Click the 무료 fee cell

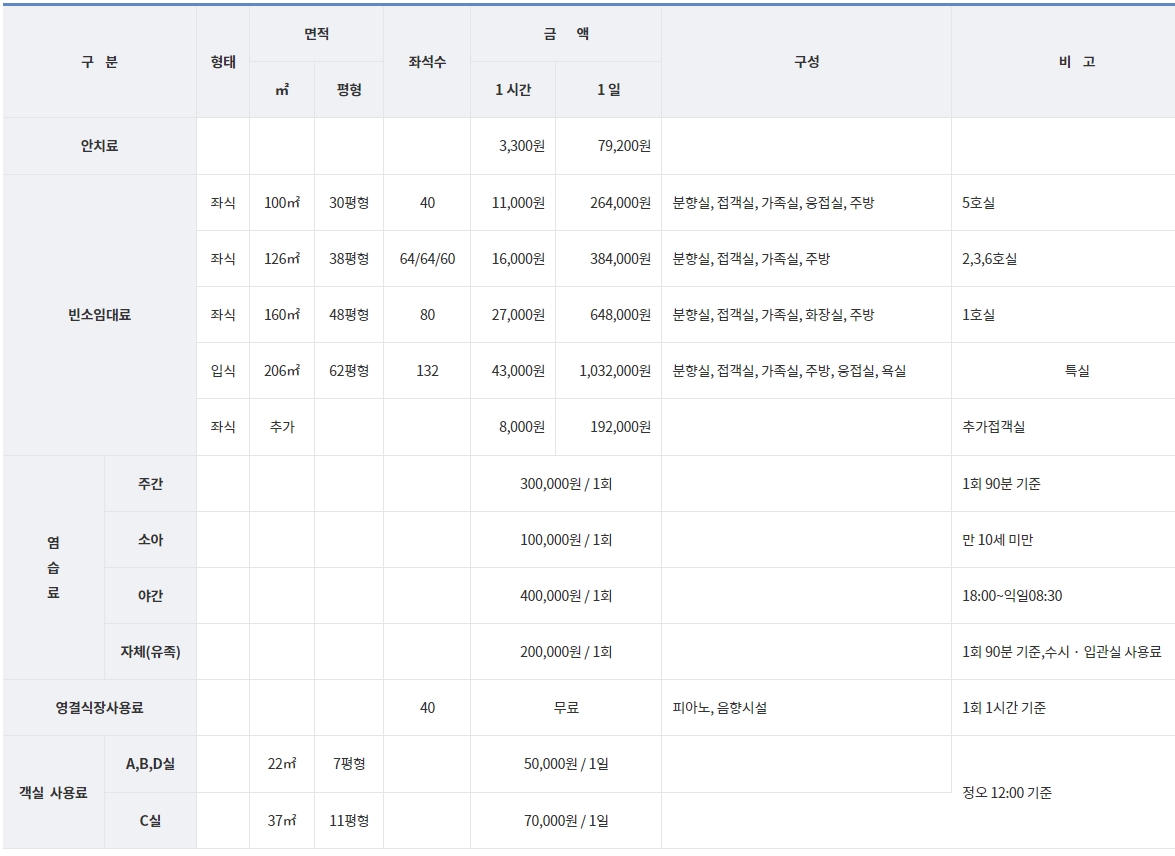point(566,708)
